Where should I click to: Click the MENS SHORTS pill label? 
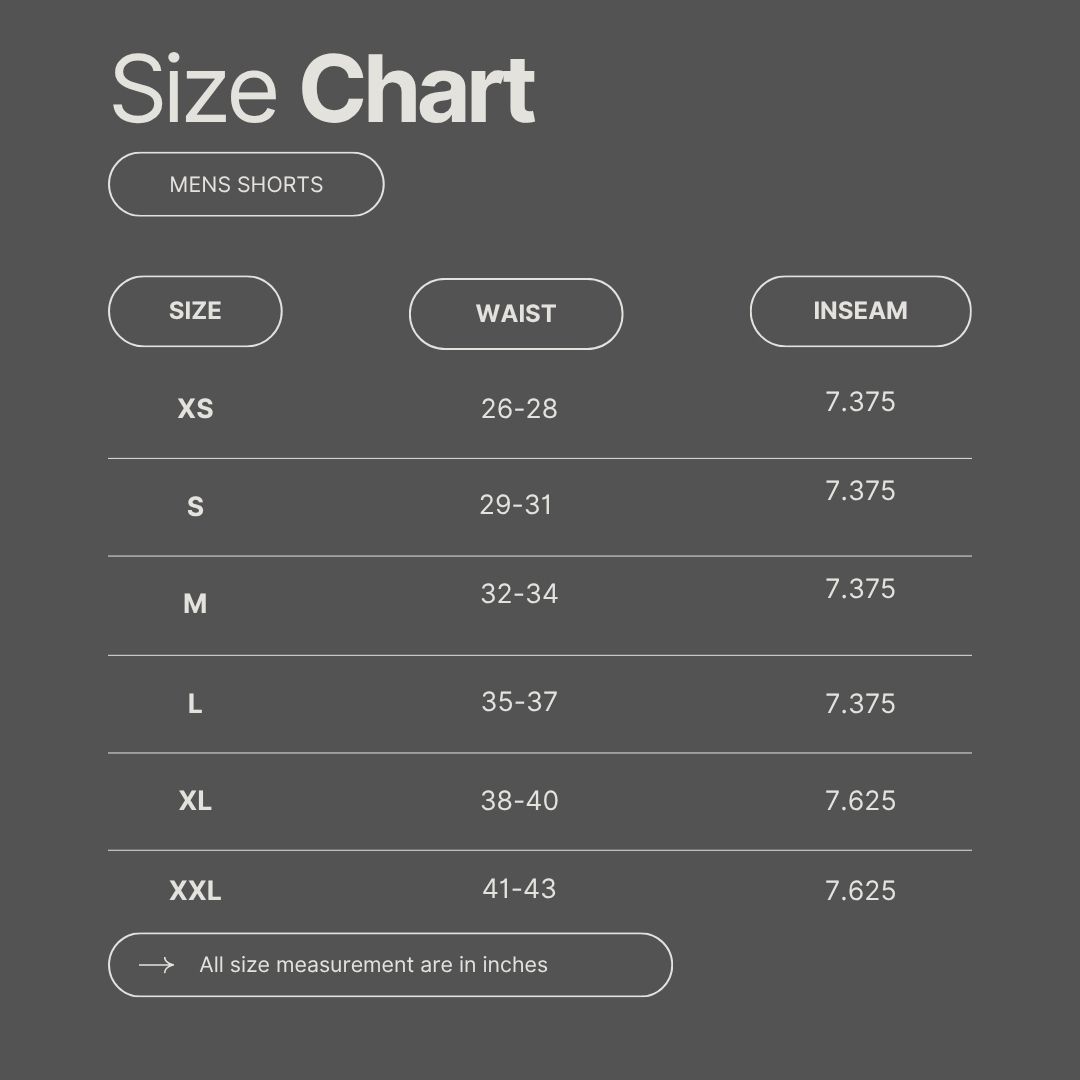point(246,185)
